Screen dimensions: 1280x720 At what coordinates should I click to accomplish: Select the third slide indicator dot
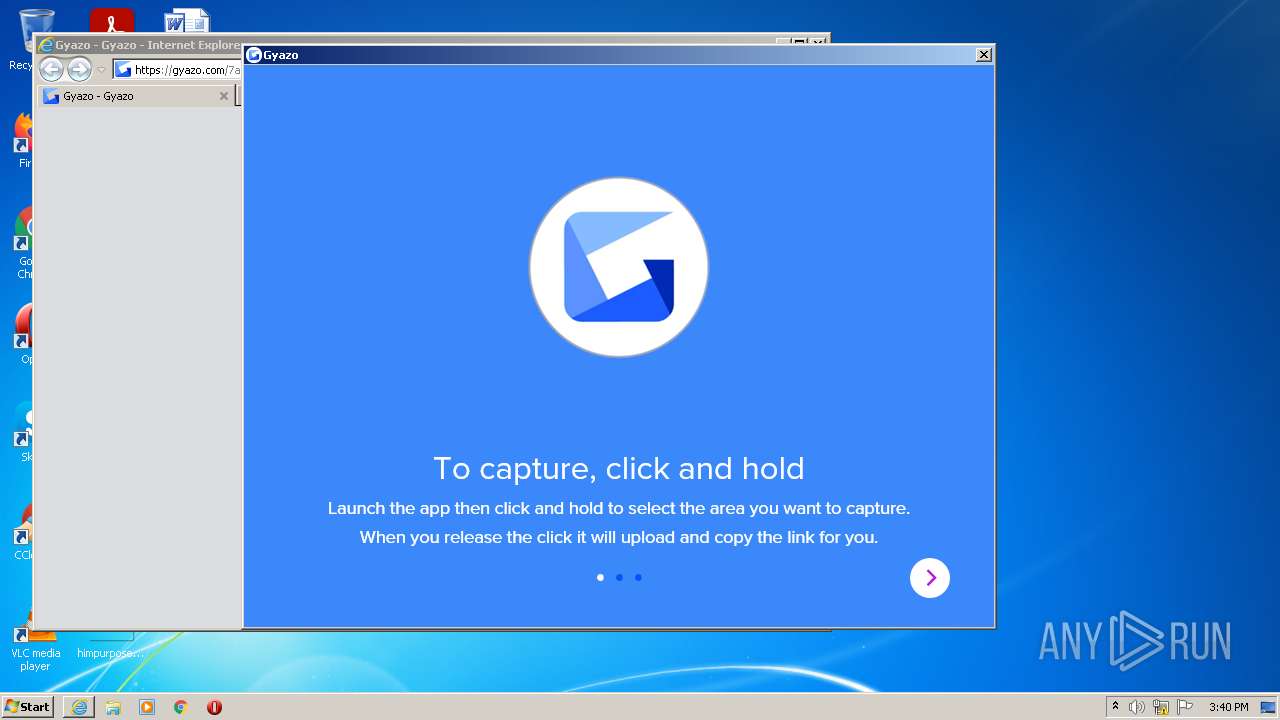click(638, 577)
